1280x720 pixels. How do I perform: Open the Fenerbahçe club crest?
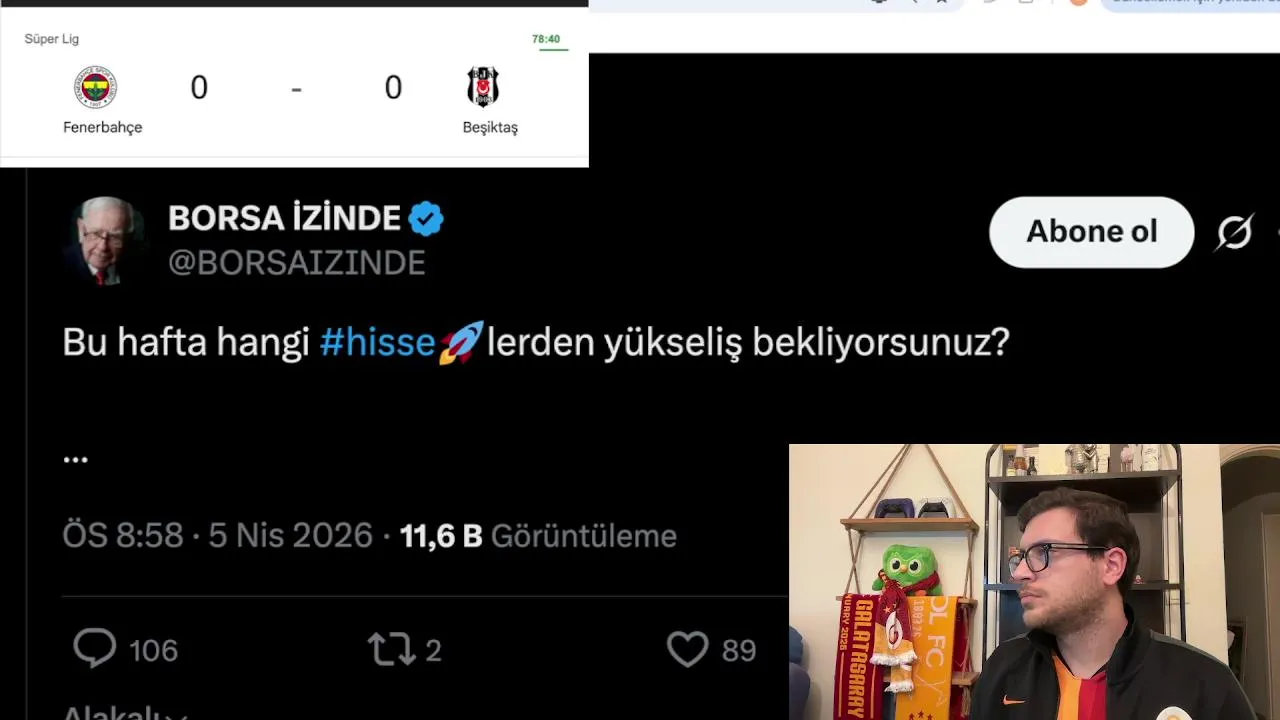96,88
